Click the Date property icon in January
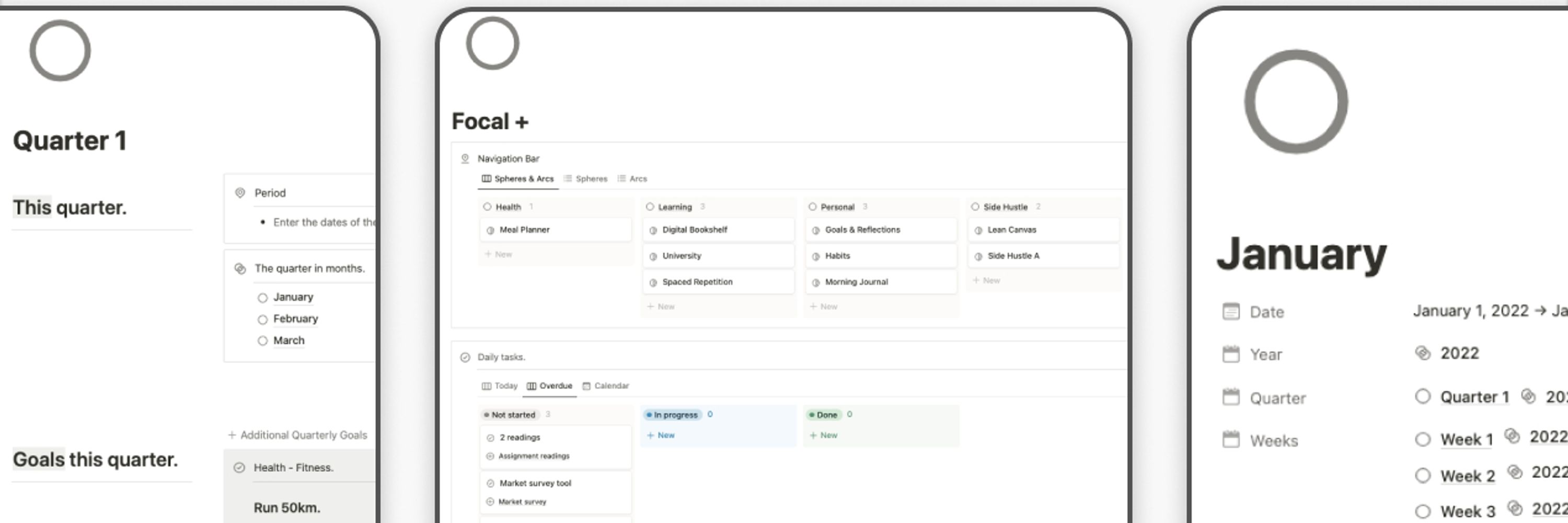Viewport: 1568px width, 523px height. tap(1231, 312)
